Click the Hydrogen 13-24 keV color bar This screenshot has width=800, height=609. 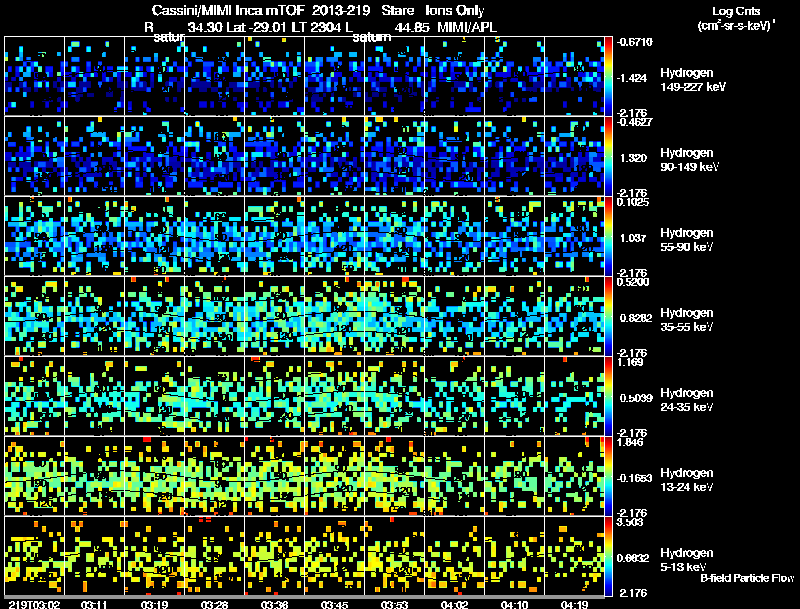[x=608, y=476]
